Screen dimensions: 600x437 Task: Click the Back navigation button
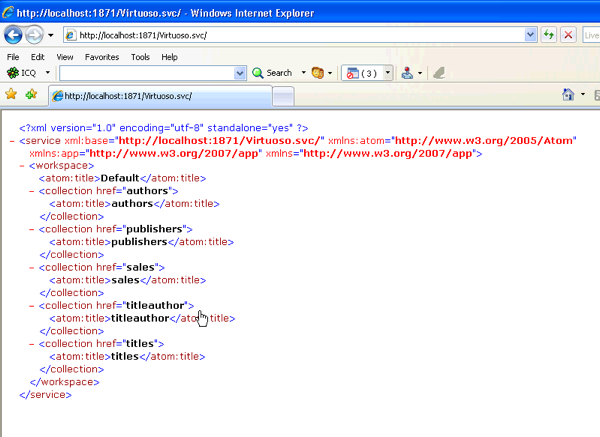[14, 35]
